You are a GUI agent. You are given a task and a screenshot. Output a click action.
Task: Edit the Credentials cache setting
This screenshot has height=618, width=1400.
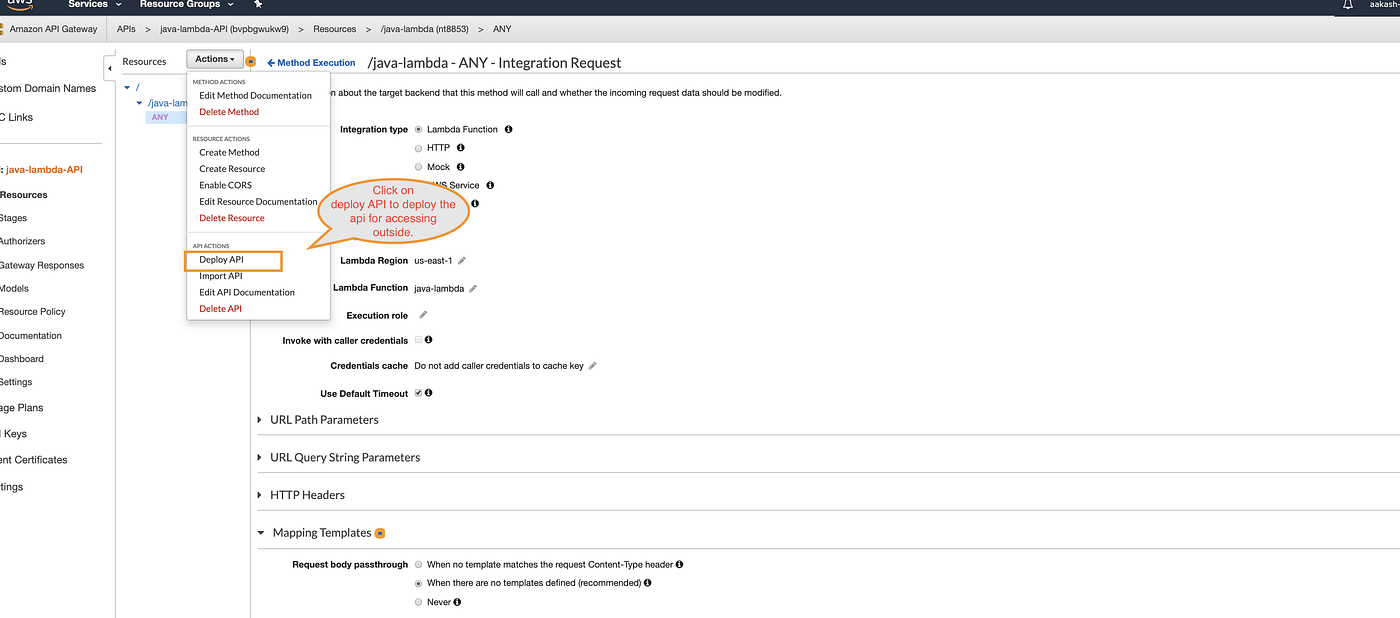[592, 365]
